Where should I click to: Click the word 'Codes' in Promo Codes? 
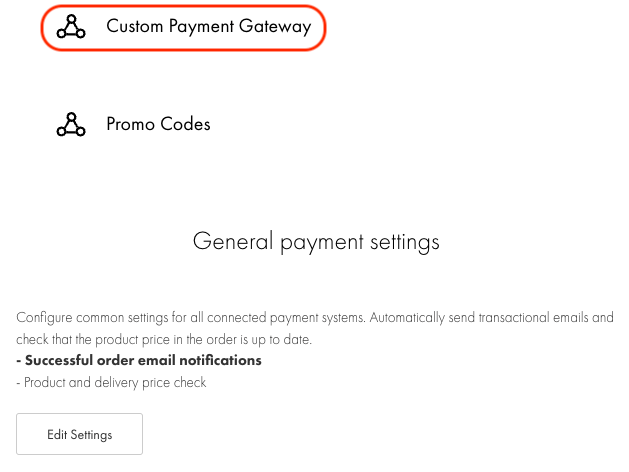coord(185,125)
